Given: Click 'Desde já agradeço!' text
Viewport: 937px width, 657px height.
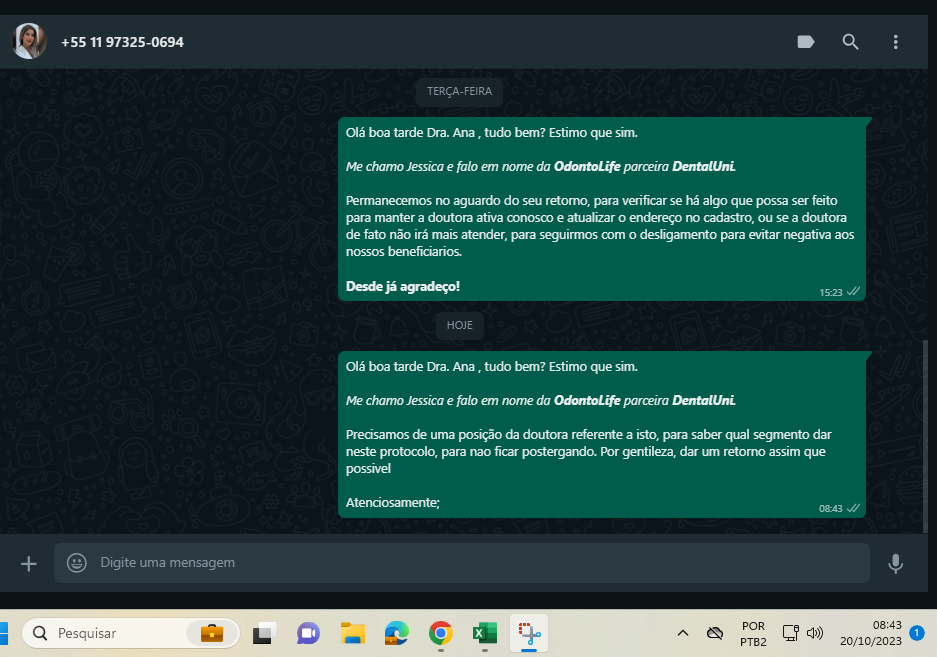Looking at the screenshot, I should click(403, 286).
